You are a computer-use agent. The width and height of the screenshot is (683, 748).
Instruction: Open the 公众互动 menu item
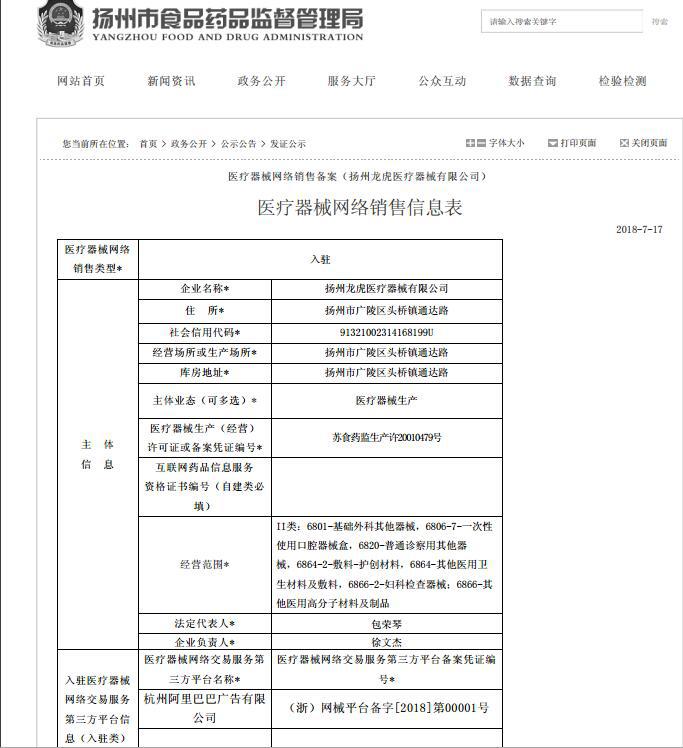[x=442, y=81]
